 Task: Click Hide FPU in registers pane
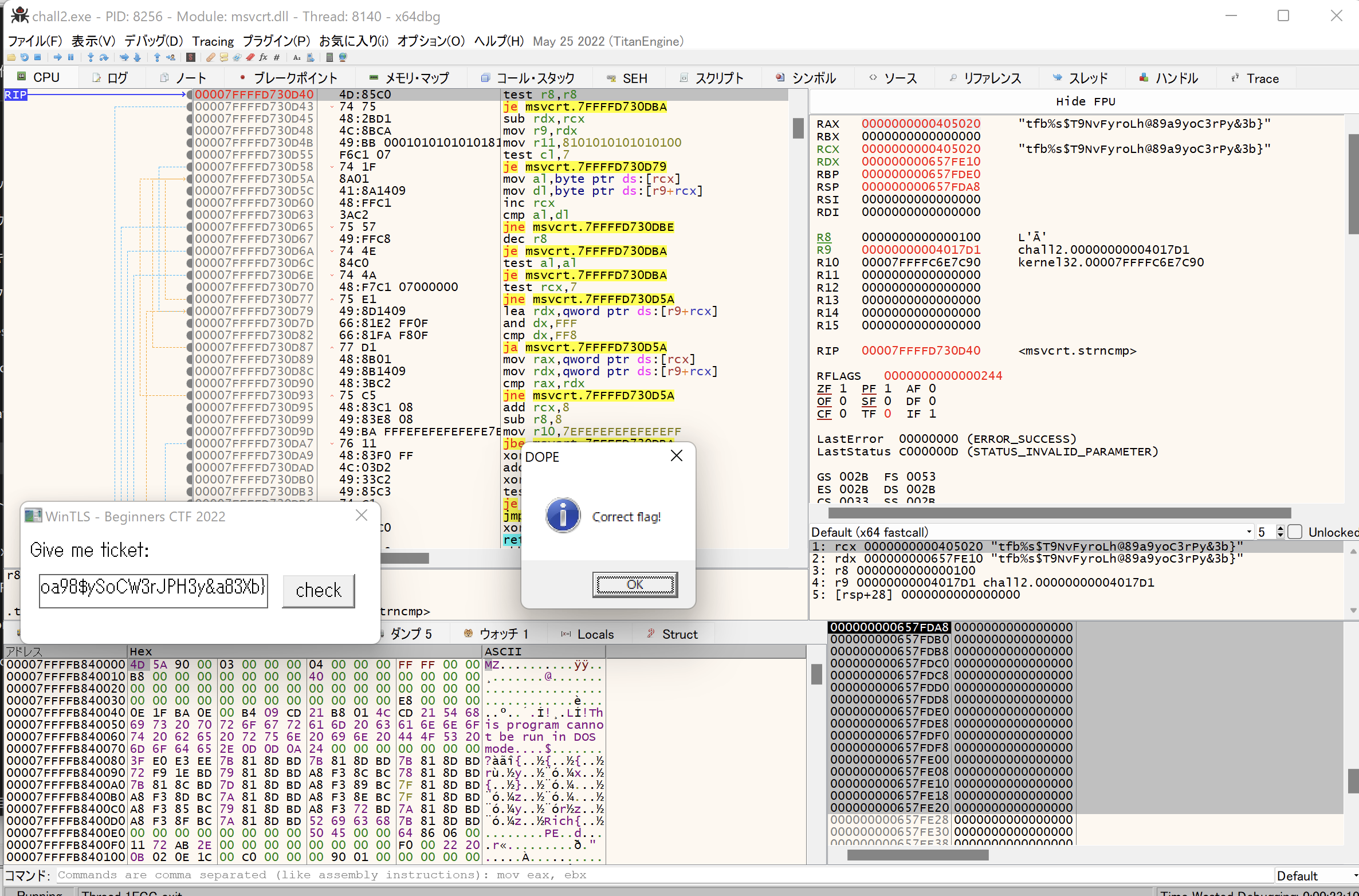1085,101
